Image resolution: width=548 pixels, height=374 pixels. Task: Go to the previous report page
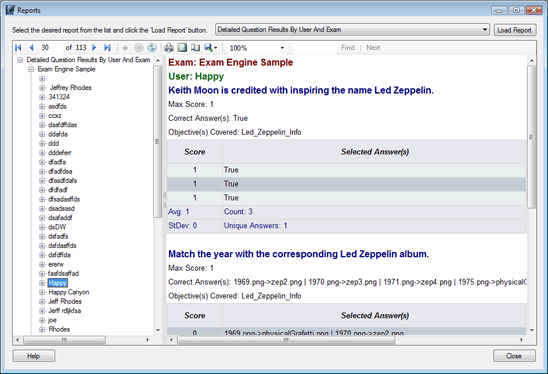(31, 48)
